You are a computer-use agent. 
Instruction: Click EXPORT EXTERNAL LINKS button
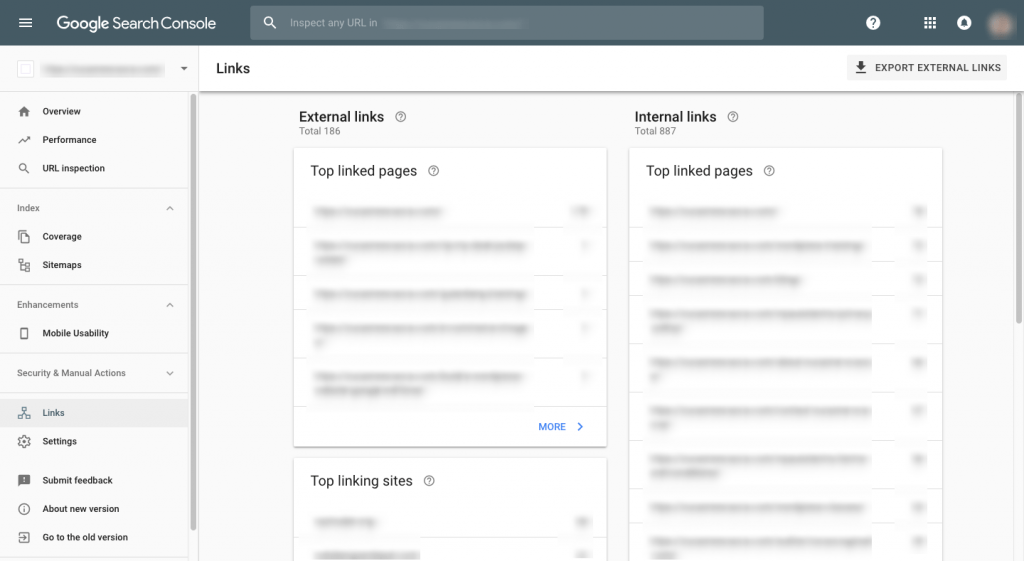(927, 67)
